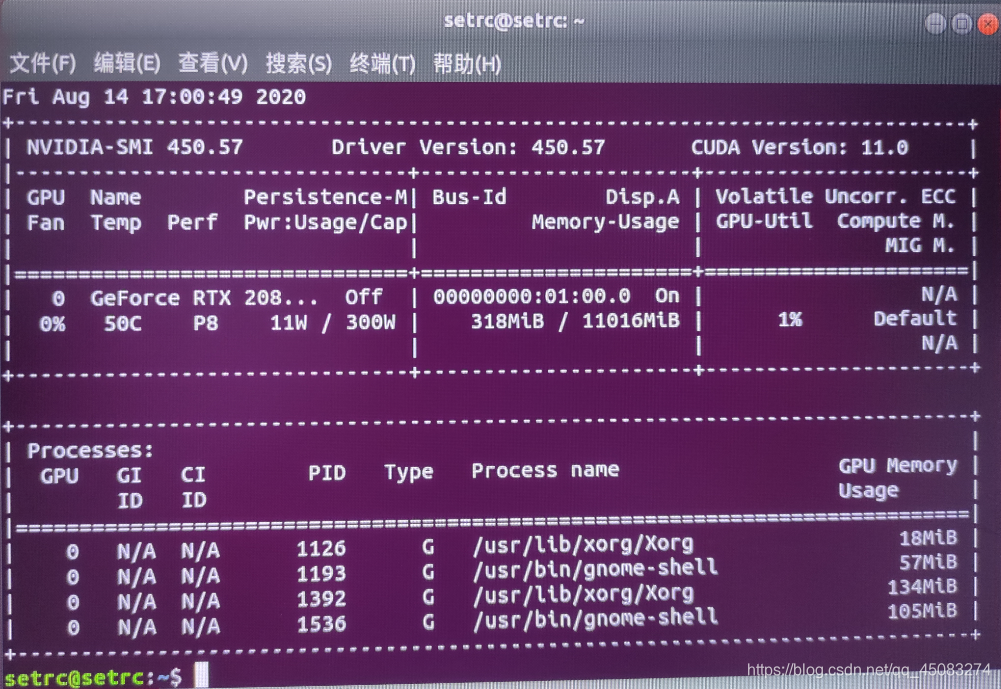Click the Processes: section label

pos(90,450)
